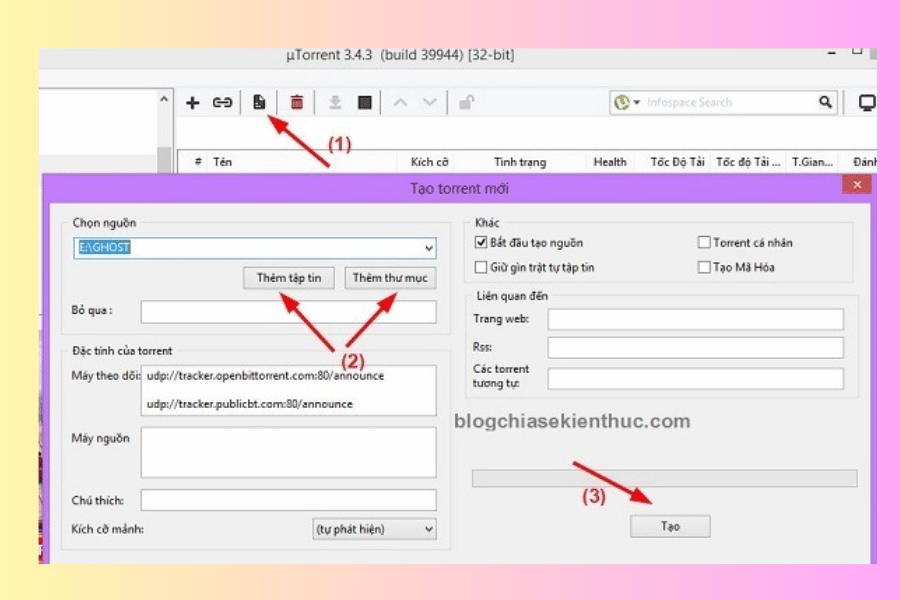
Task: Open the search provider dropdown arrow
Action: (x=637, y=103)
